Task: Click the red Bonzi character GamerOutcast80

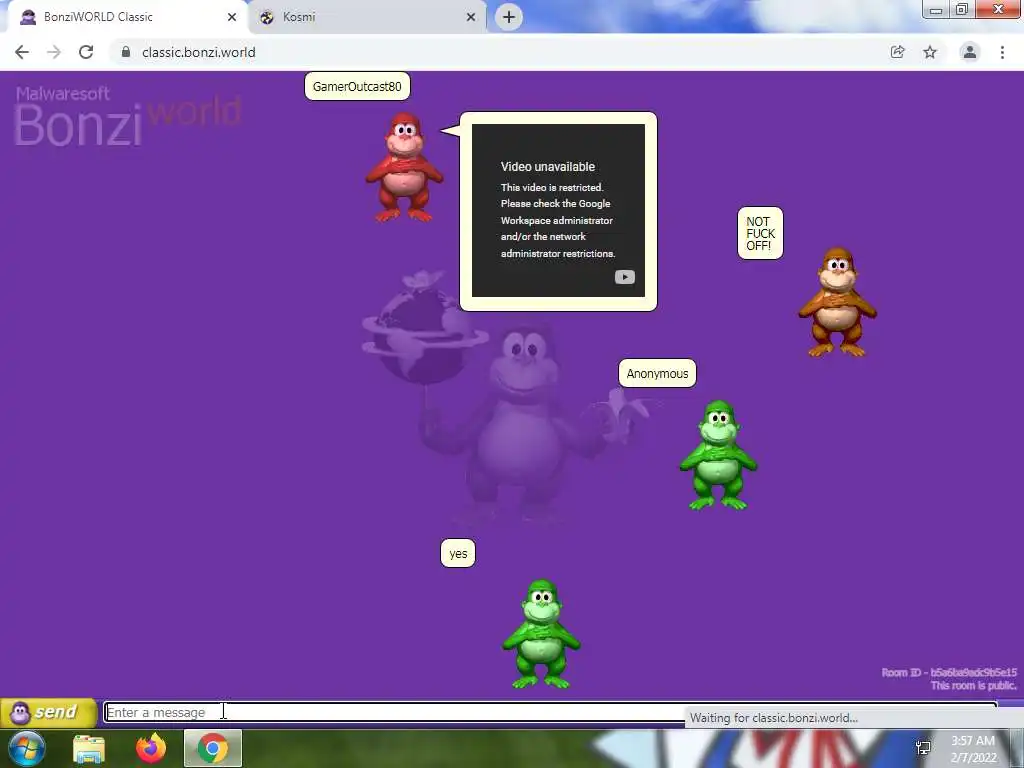Action: click(x=404, y=167)
